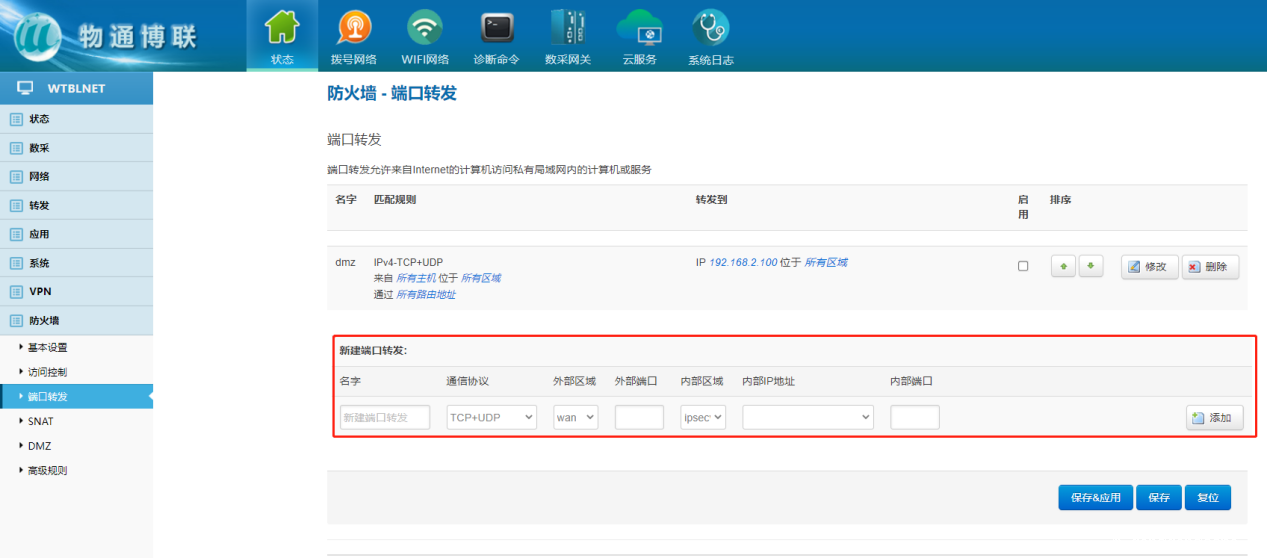Open 云服务 cloud service icon
1267x558 pixels.
tap(639, 28)
